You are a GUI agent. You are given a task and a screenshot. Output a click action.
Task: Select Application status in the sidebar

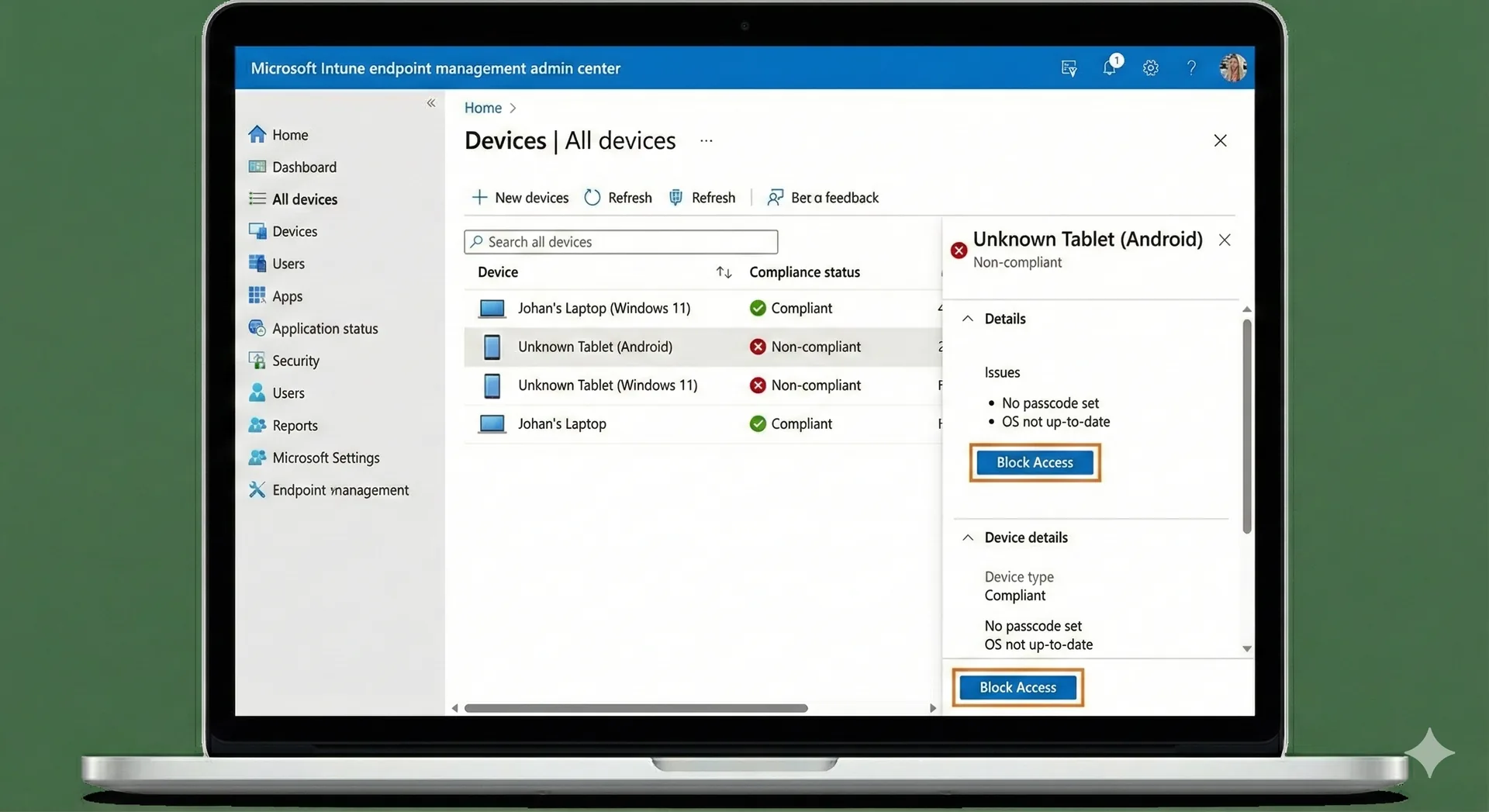pos(325,329)
